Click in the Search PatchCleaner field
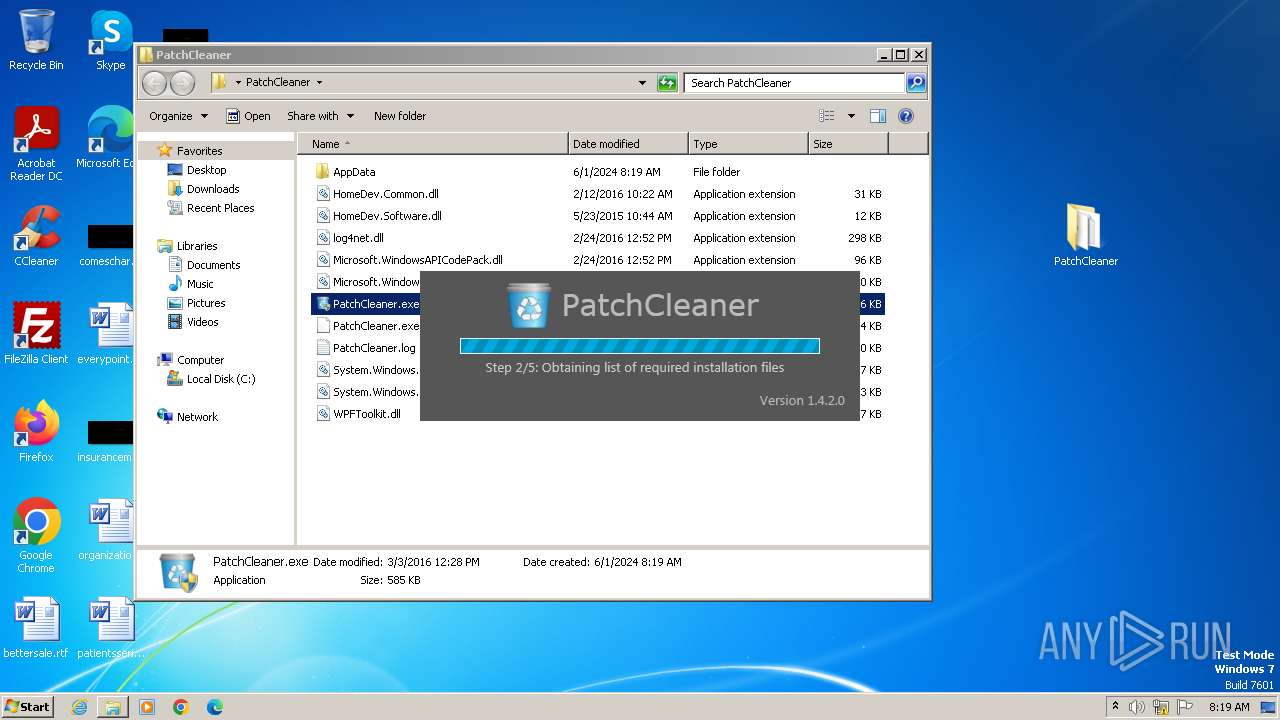The width and height of the screenshot is (1280, 720). tap(795, 83)
